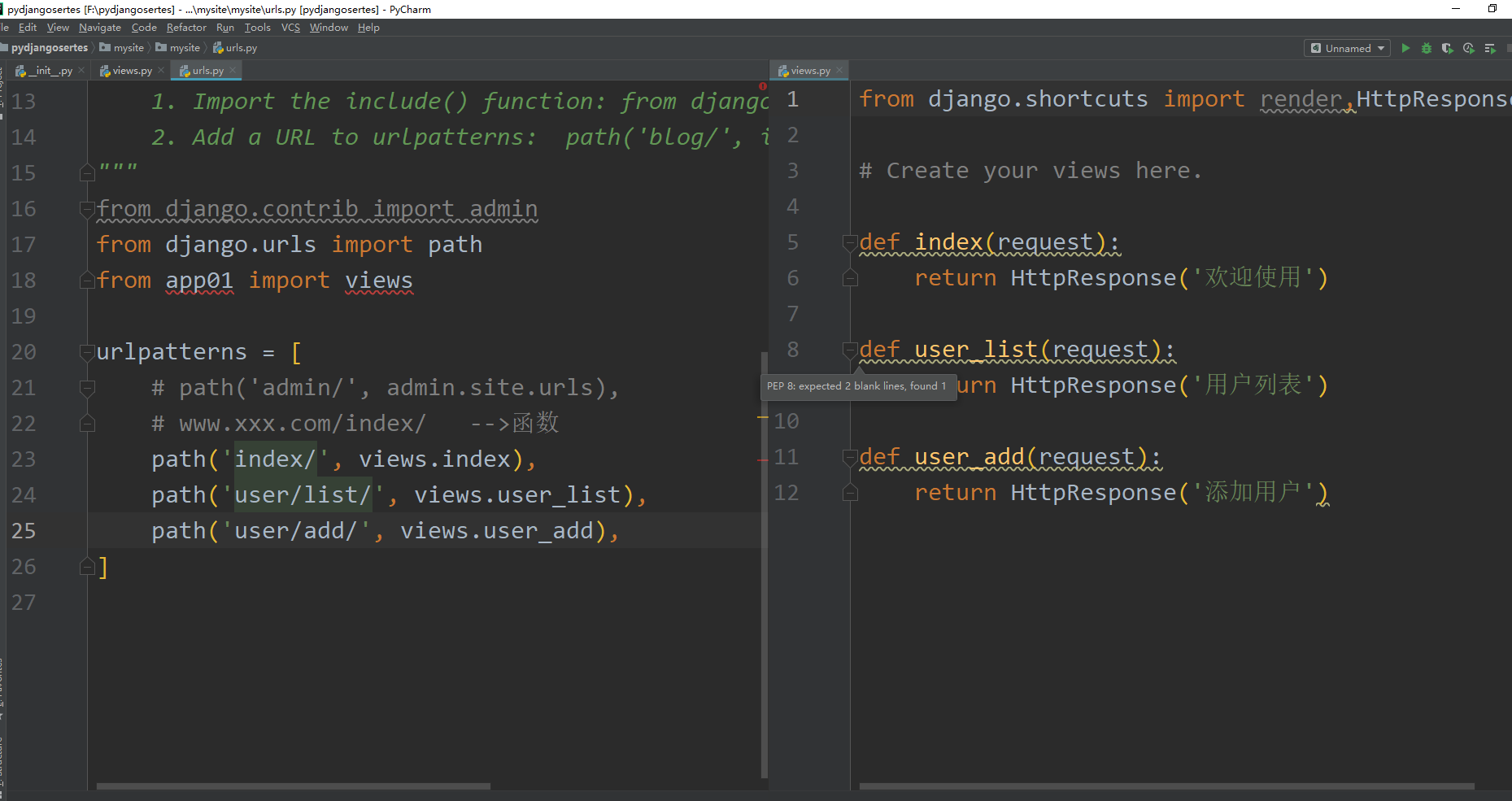The image size is (1512, 801).
Task: Collapse the imports fold at line 16
Action: coord(88,209)
